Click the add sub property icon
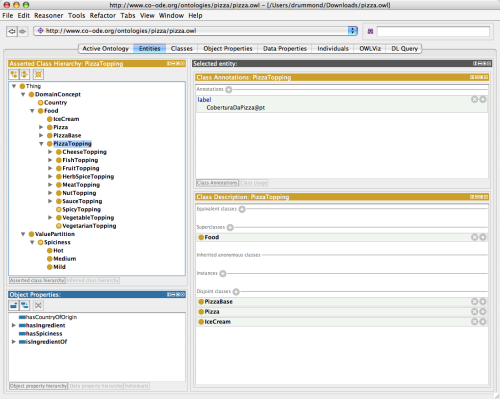This screenshot has height=399, width=500. (x=14, y=305)
